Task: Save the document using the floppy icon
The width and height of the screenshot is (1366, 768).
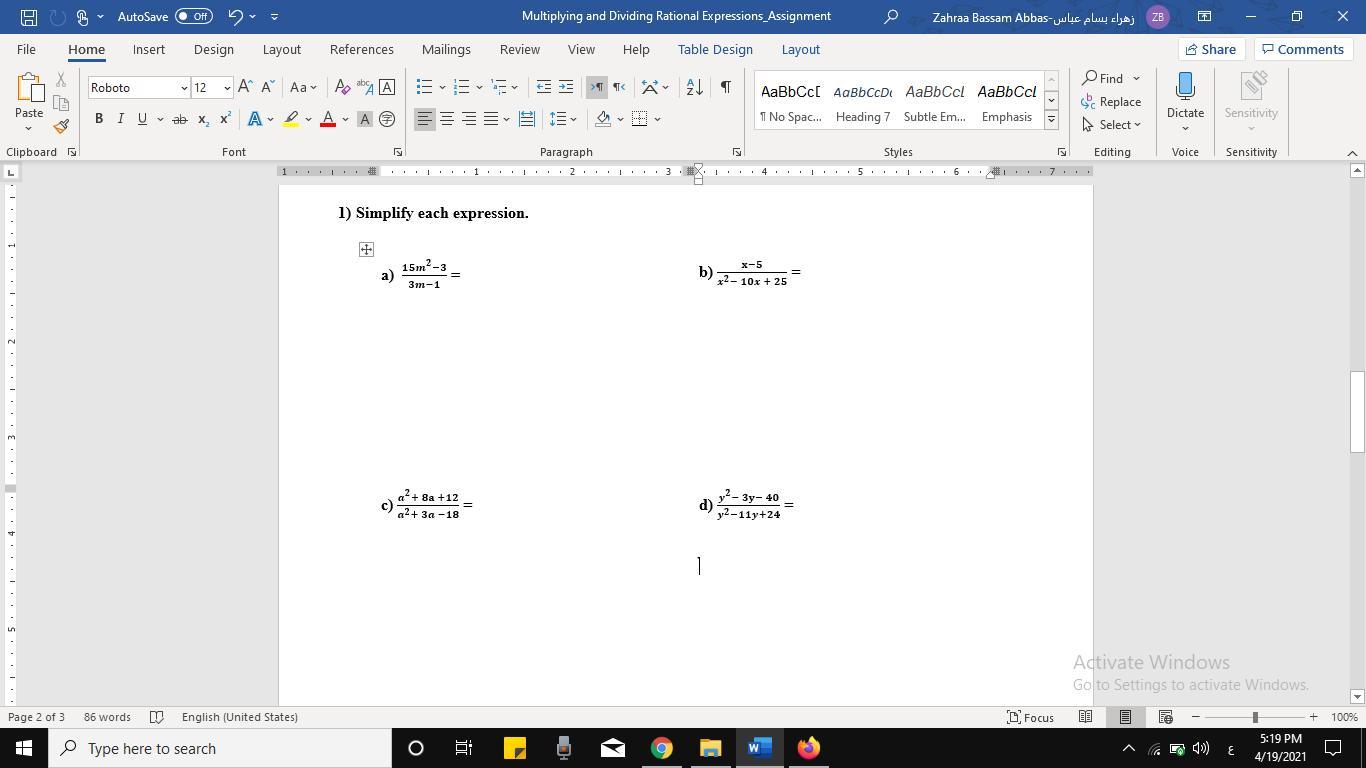Action: tap(28, 17)
